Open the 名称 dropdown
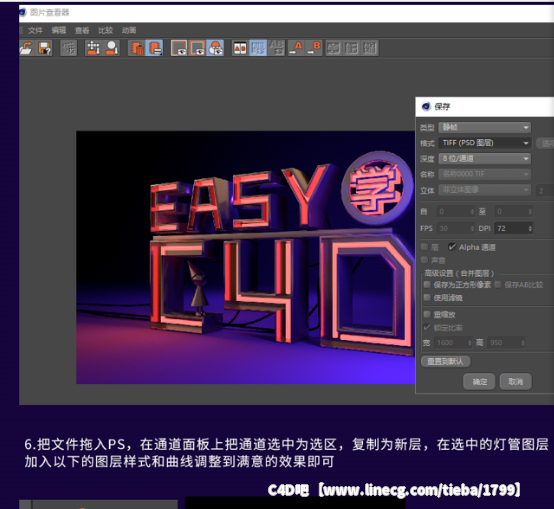554x509 pixels. click(x=484, y=174)
